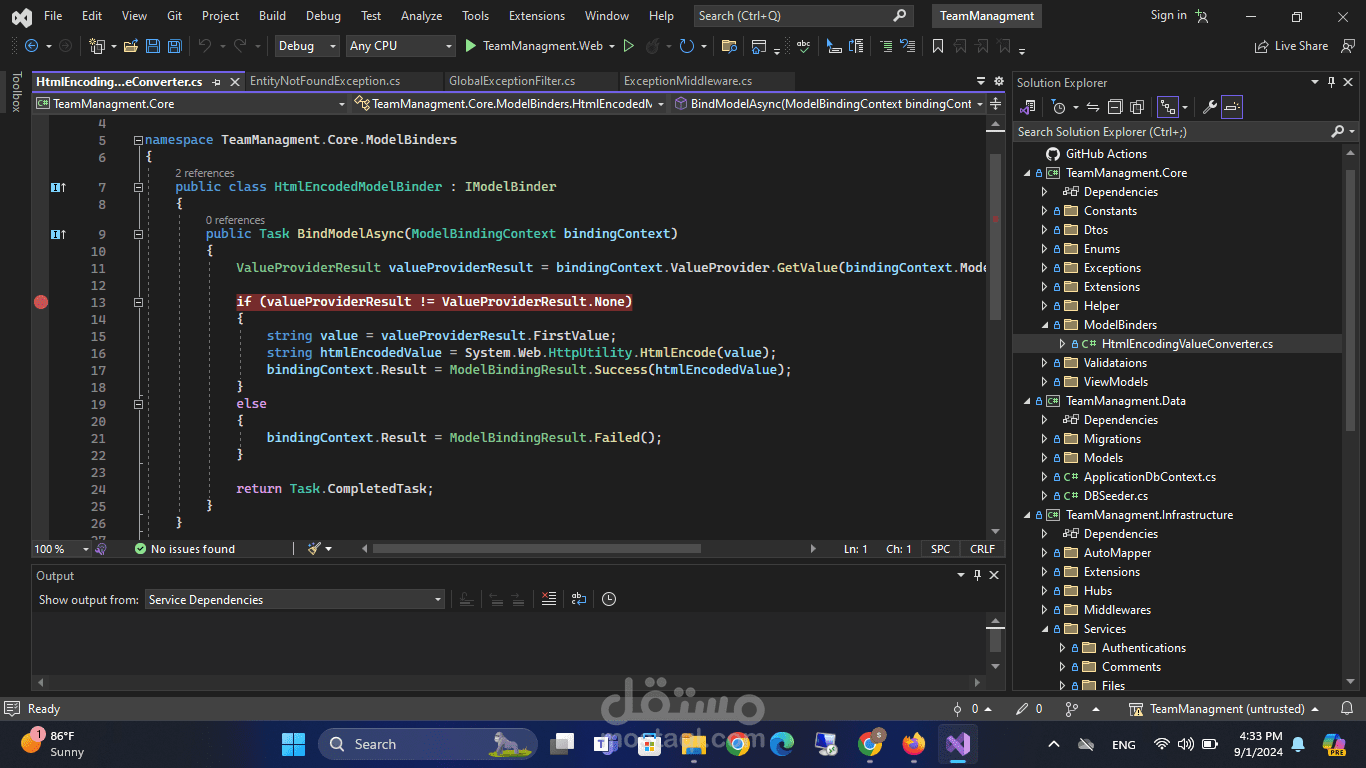
Task: Open the code cleanup broom icon
Action: 315,549
